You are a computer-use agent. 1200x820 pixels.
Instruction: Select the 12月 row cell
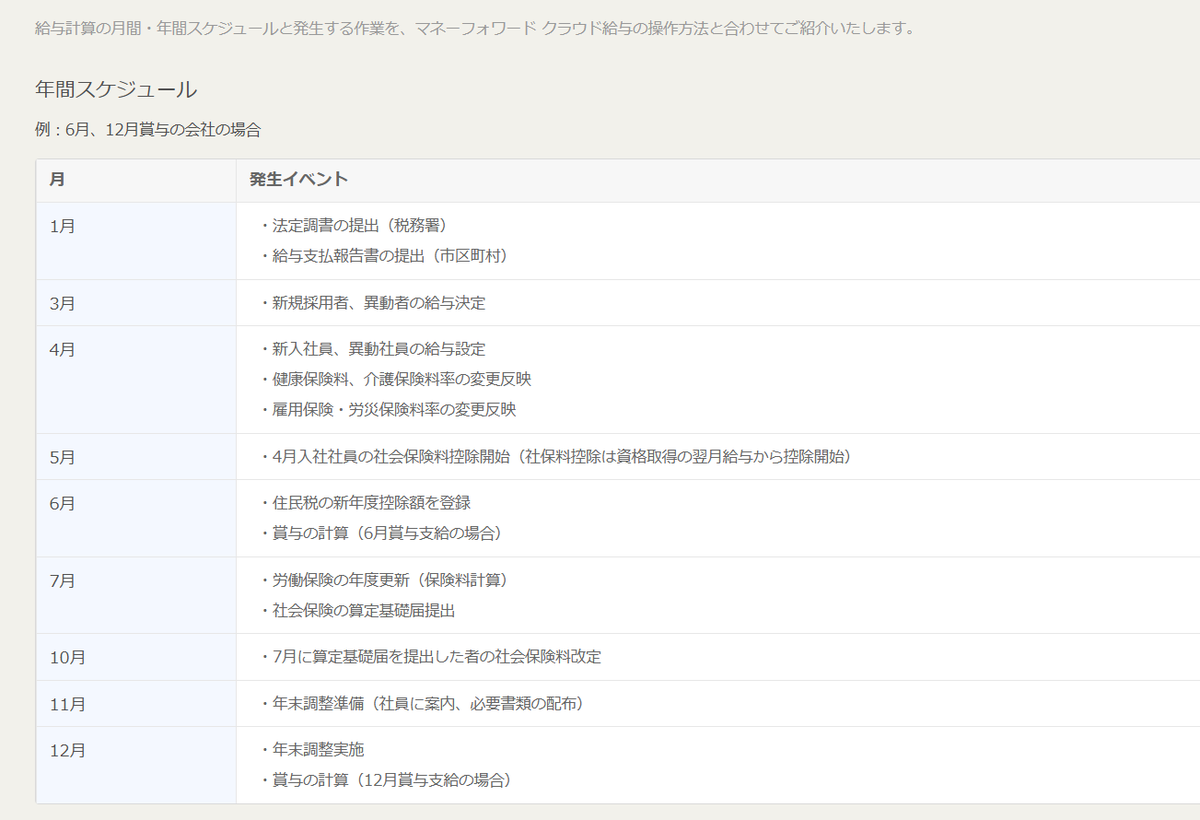click(x=136, y=765)
